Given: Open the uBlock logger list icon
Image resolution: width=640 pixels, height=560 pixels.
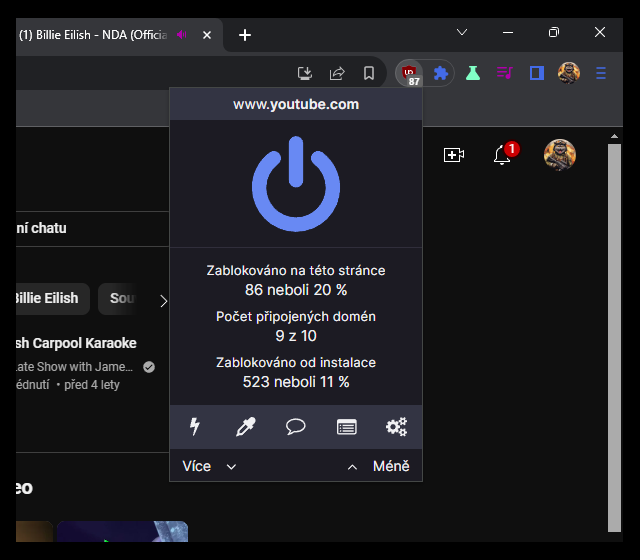Looking at the screenshot, I should point(347,427).
